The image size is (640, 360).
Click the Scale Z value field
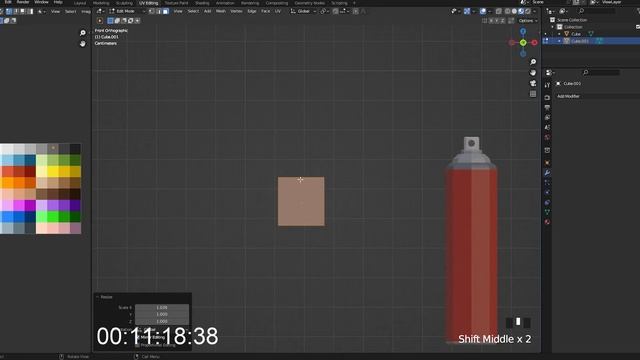pos(162,321)
